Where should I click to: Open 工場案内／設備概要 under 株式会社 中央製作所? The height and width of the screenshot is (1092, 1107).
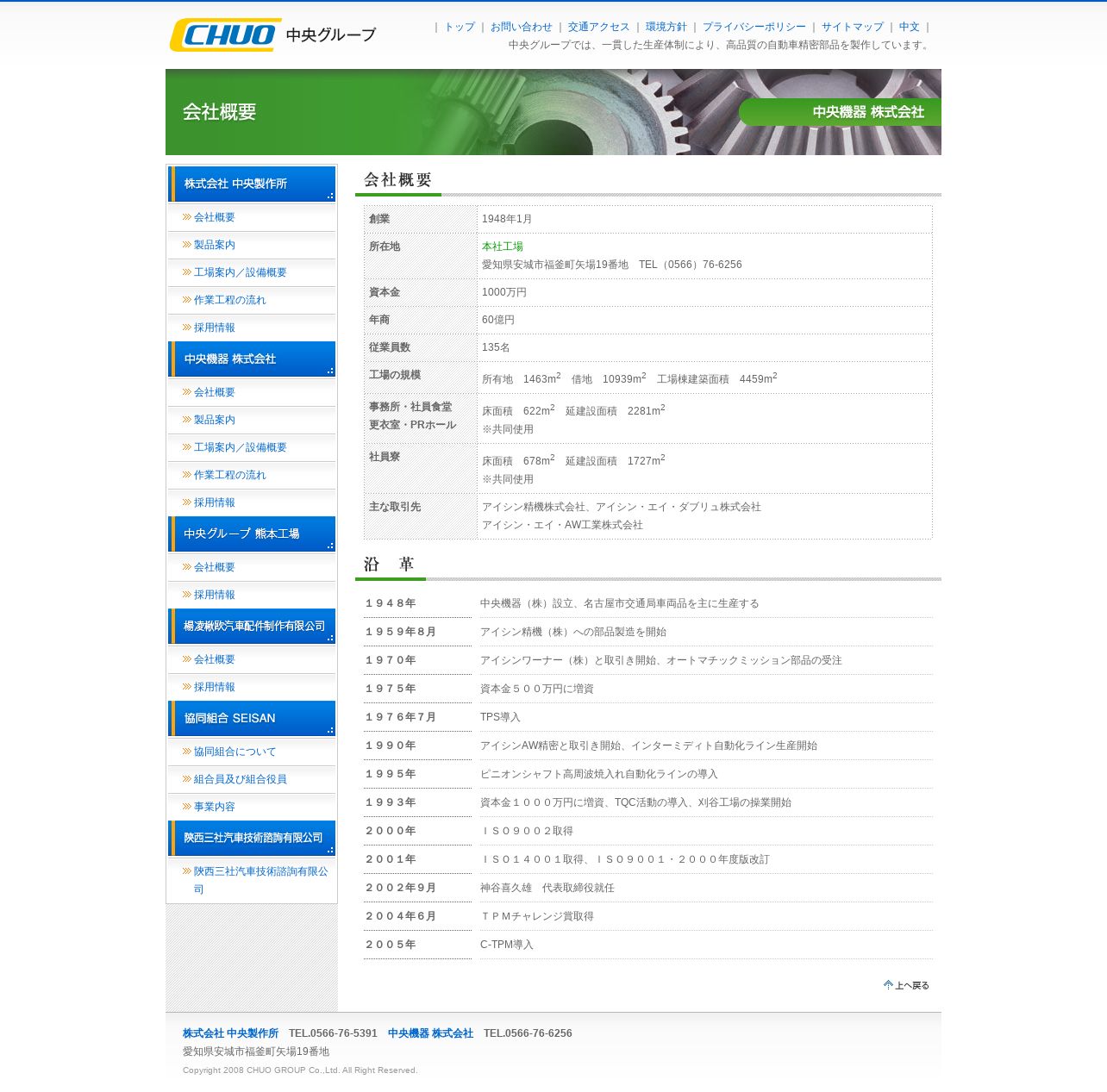coord(240,272)
